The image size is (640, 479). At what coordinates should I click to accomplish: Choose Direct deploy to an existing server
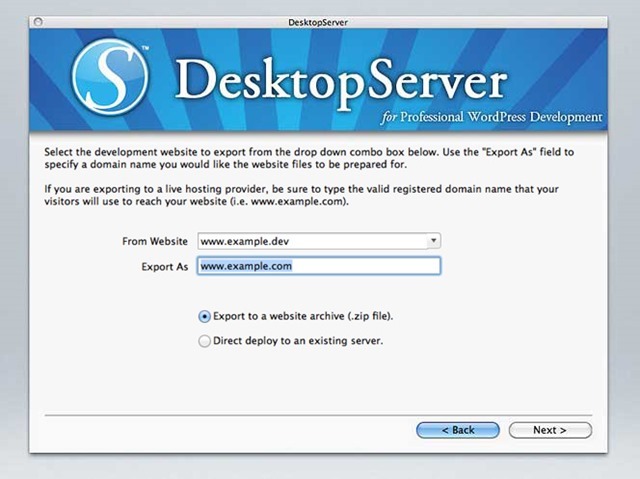pos(204,341)
